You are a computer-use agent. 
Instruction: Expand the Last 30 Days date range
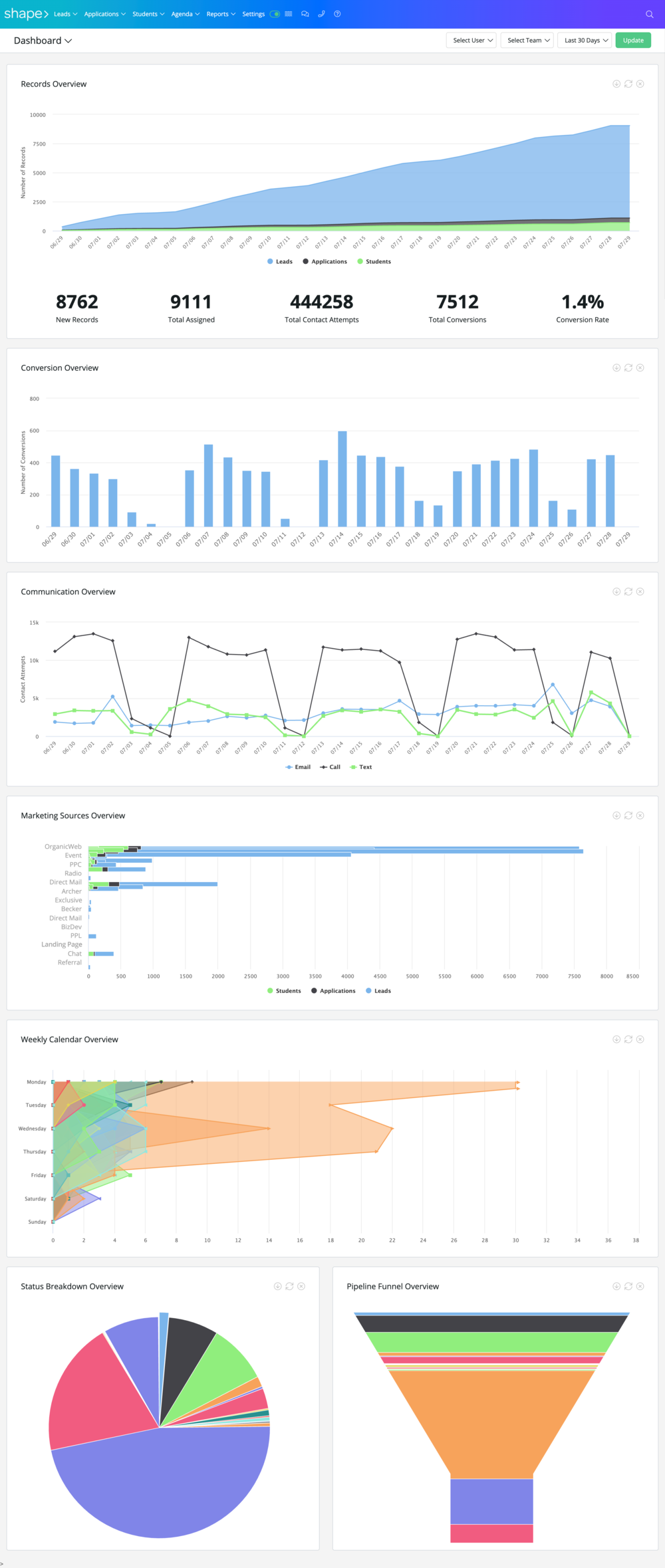[585, 41]
